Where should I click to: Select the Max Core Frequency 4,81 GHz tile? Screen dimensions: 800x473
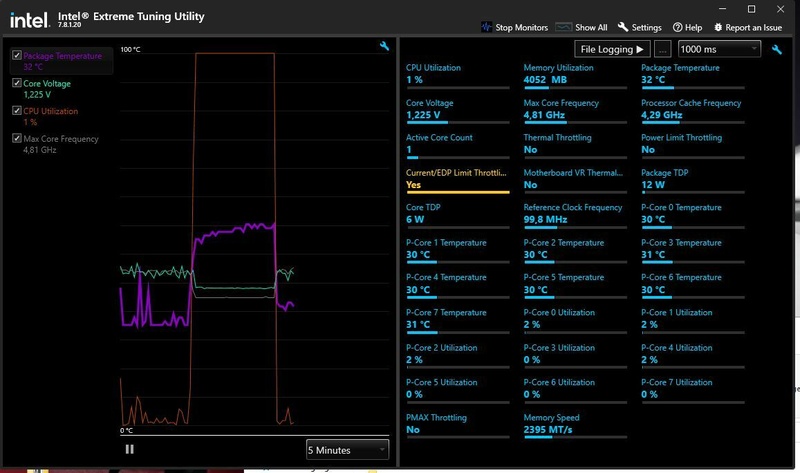coord(574,111)
